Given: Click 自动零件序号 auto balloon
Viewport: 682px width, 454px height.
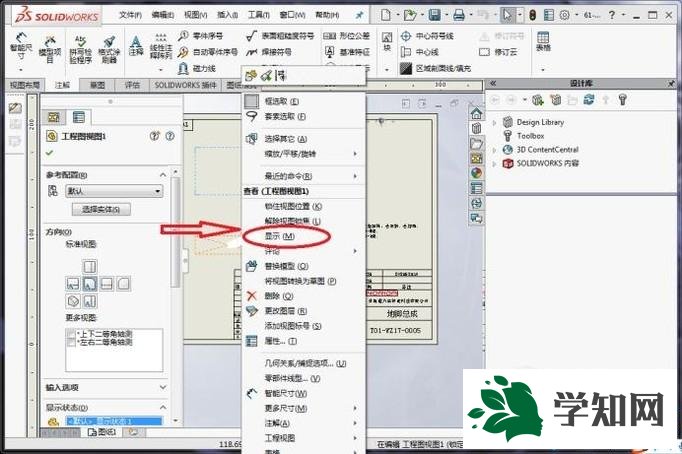Looking at the screenshot, I should click(x=208, y=52).
